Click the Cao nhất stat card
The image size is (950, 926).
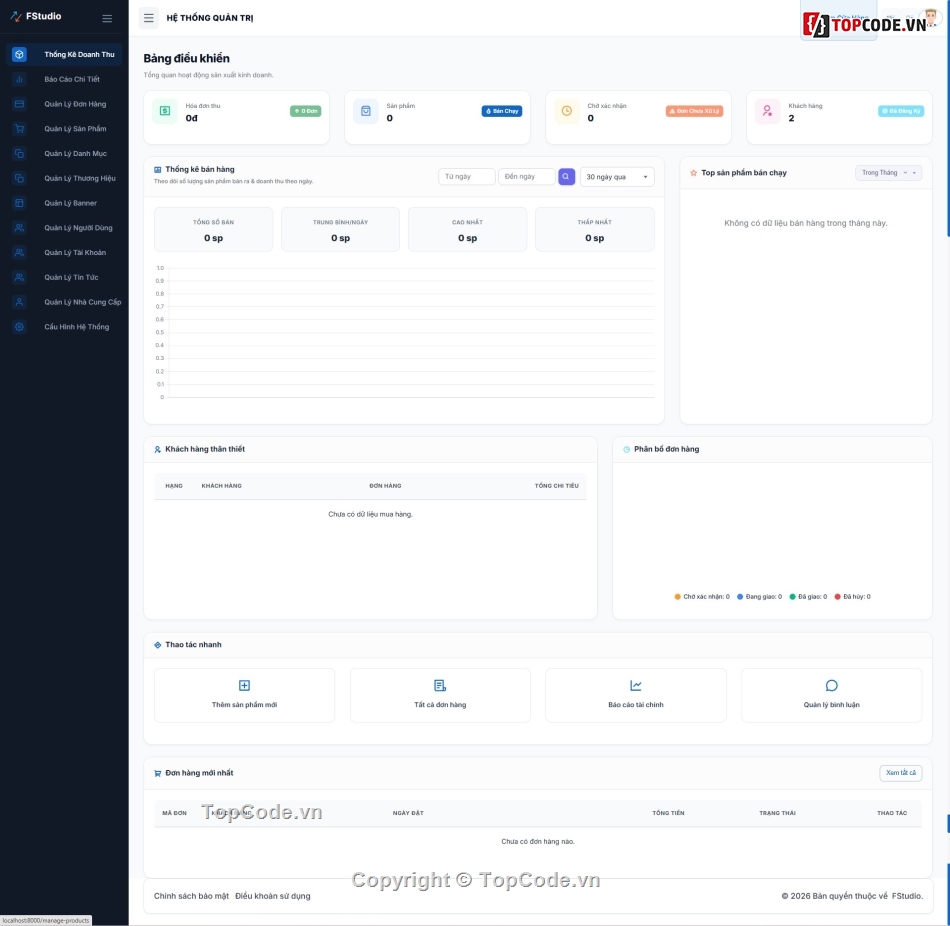coord(468,230)
